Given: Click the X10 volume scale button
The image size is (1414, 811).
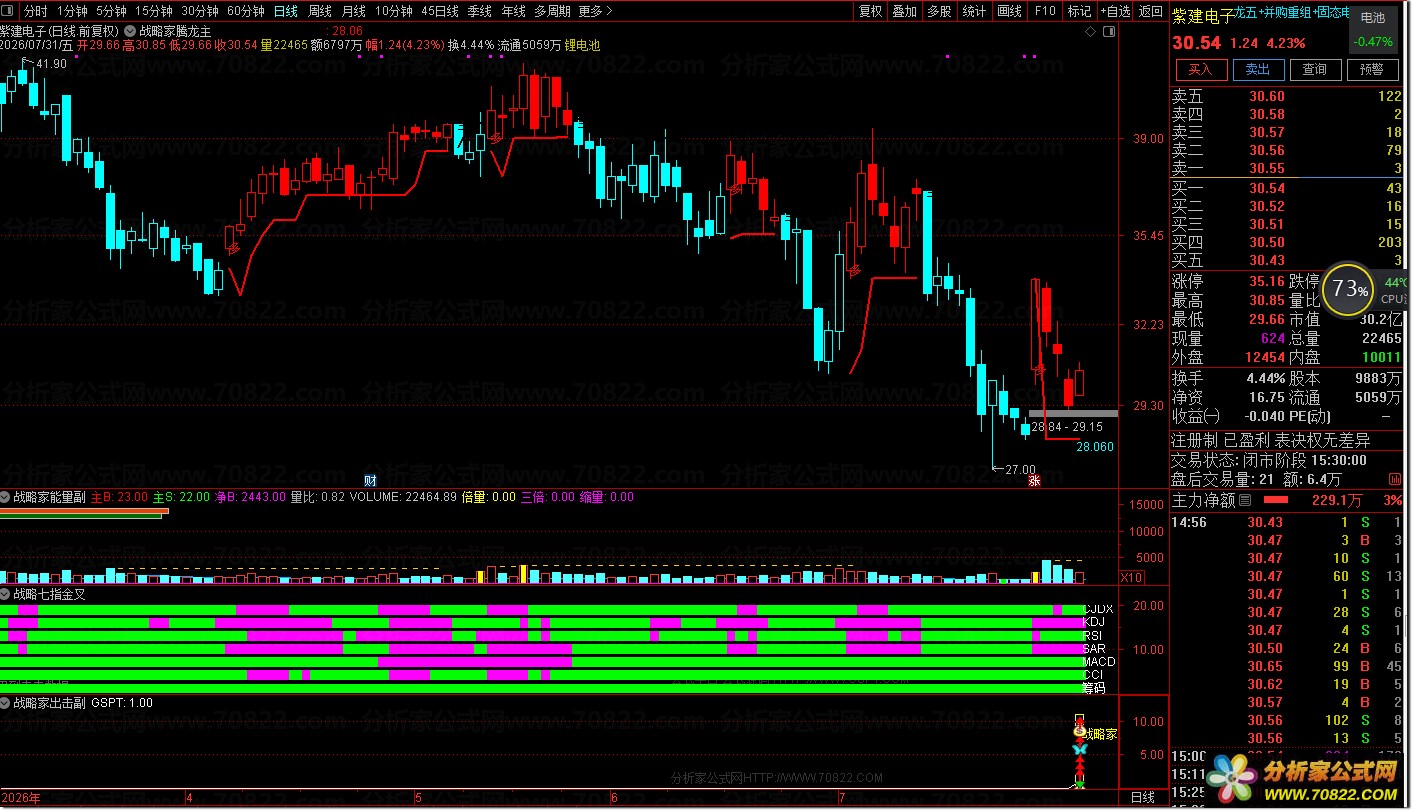Looking at the screenshot, I should [1131, 577].
